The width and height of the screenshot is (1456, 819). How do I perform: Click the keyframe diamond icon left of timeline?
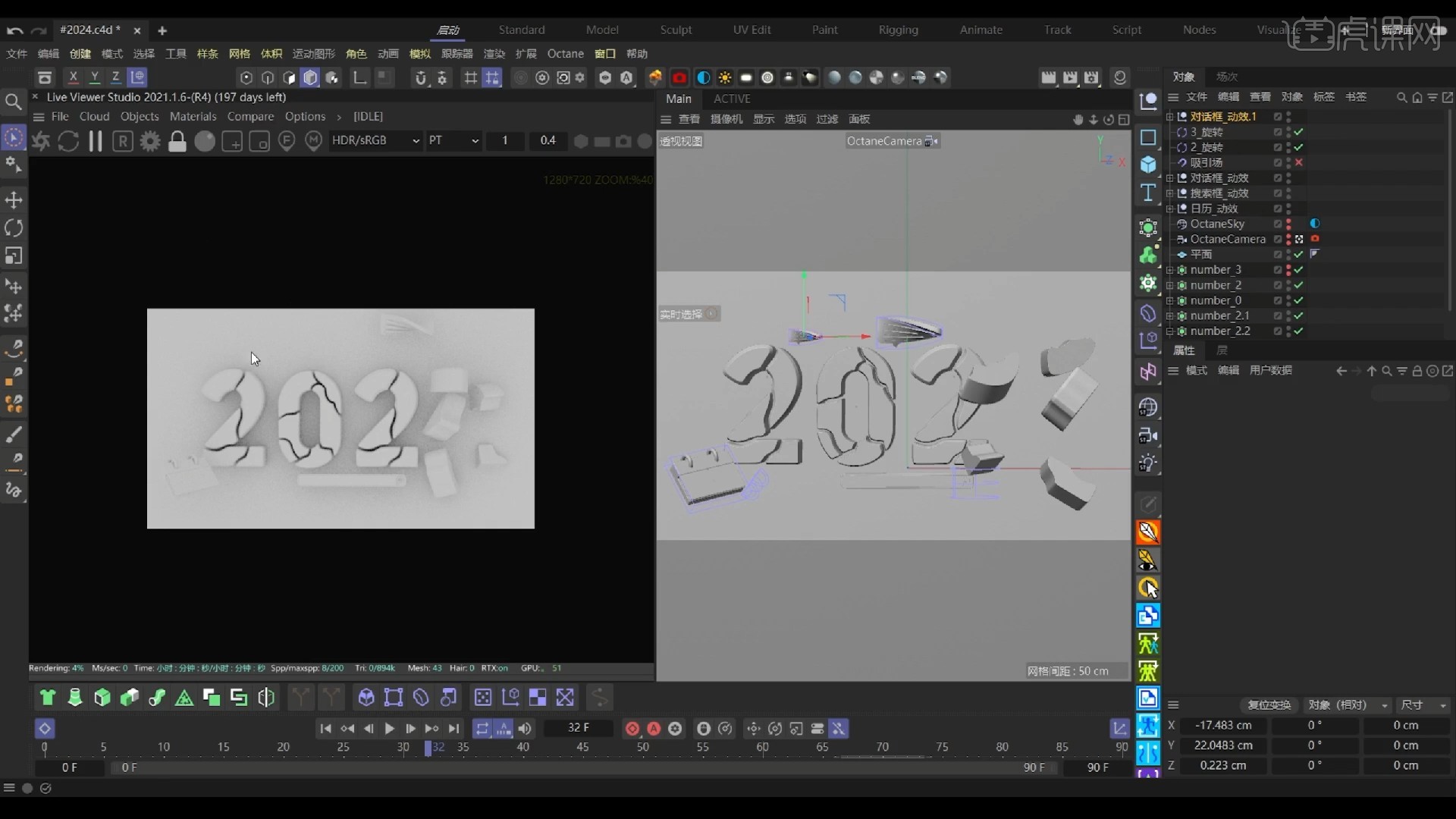pos(45,729)
